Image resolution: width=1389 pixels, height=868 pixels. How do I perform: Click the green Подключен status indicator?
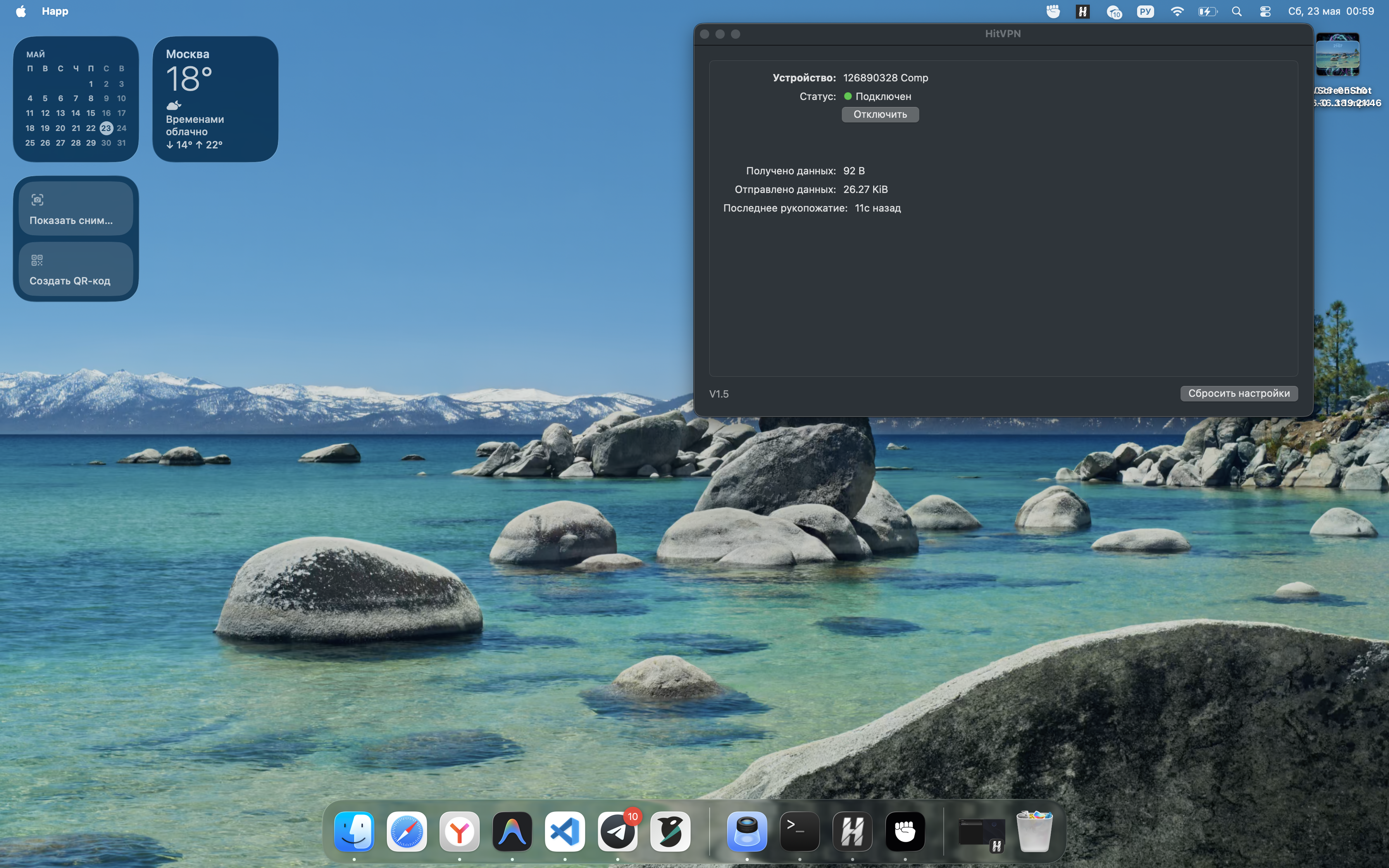(x=848, y=96)
